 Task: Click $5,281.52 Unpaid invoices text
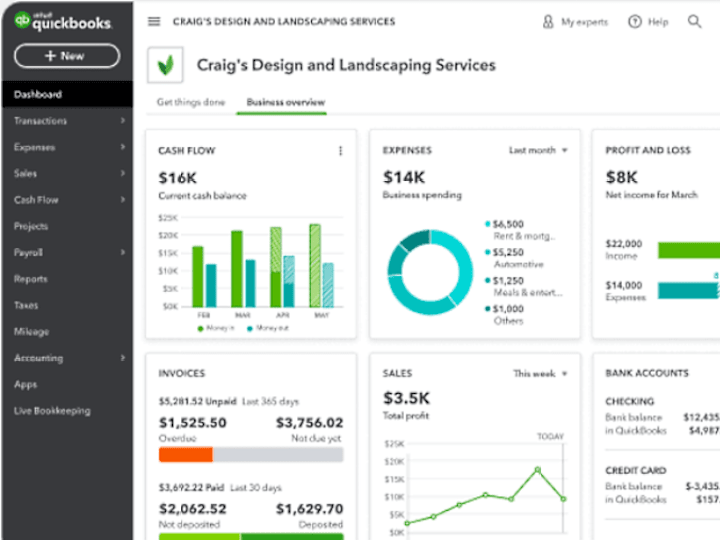click(x=197, y=401)
